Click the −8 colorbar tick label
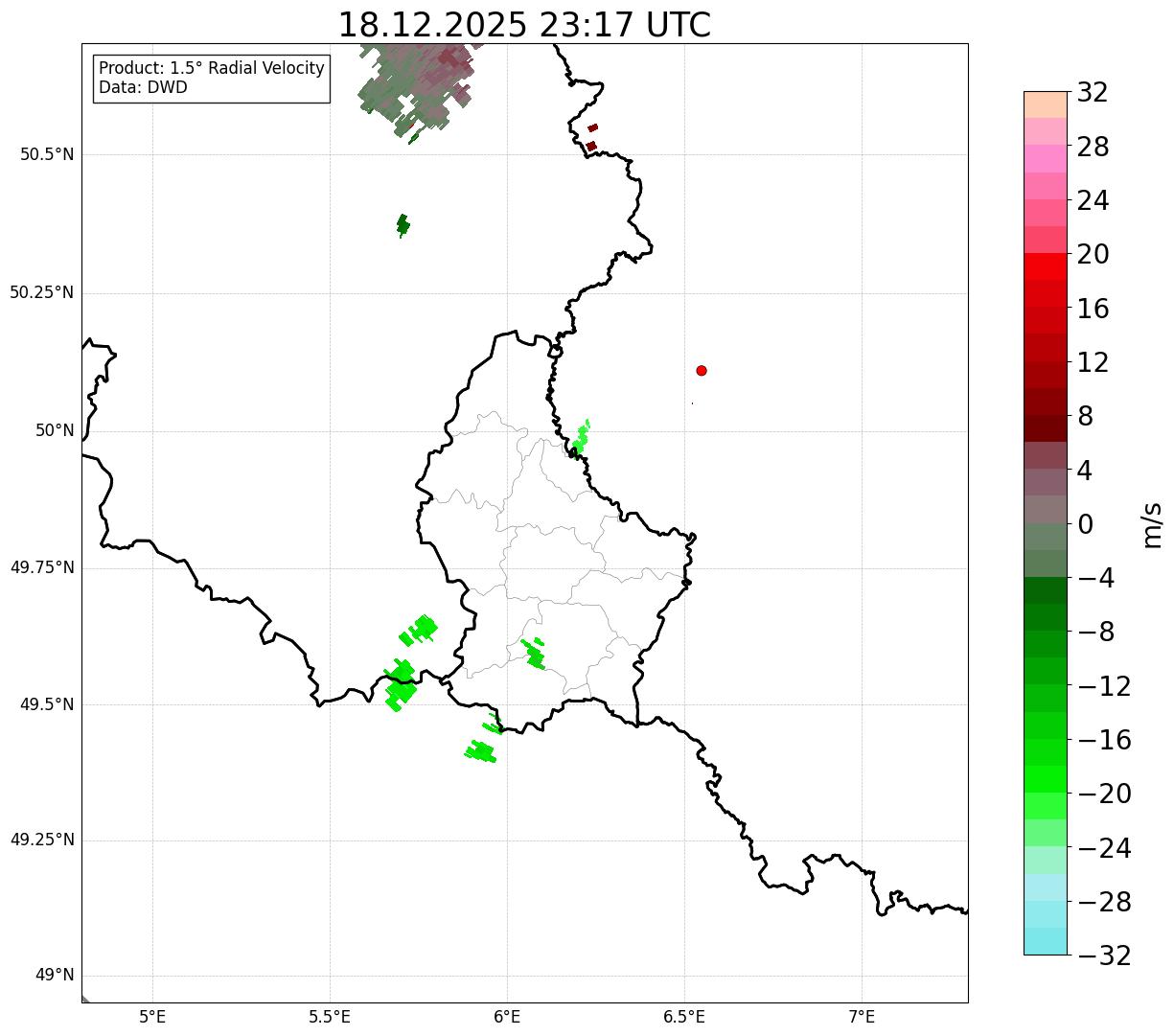The width and height of the screenshot is (1174, 1036). pos(1096,633)
